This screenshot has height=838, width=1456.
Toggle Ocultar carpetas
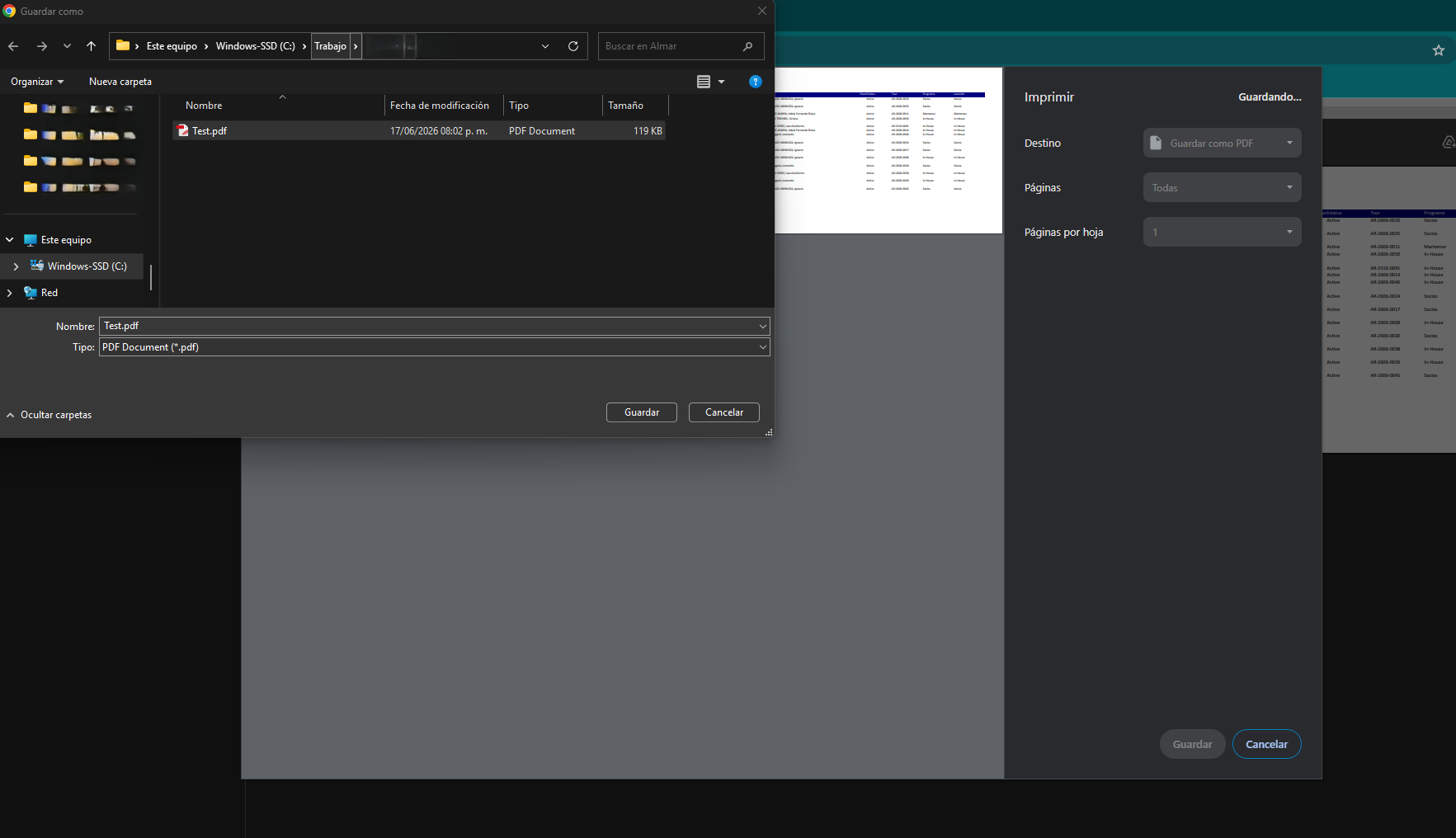click(49, 415)
